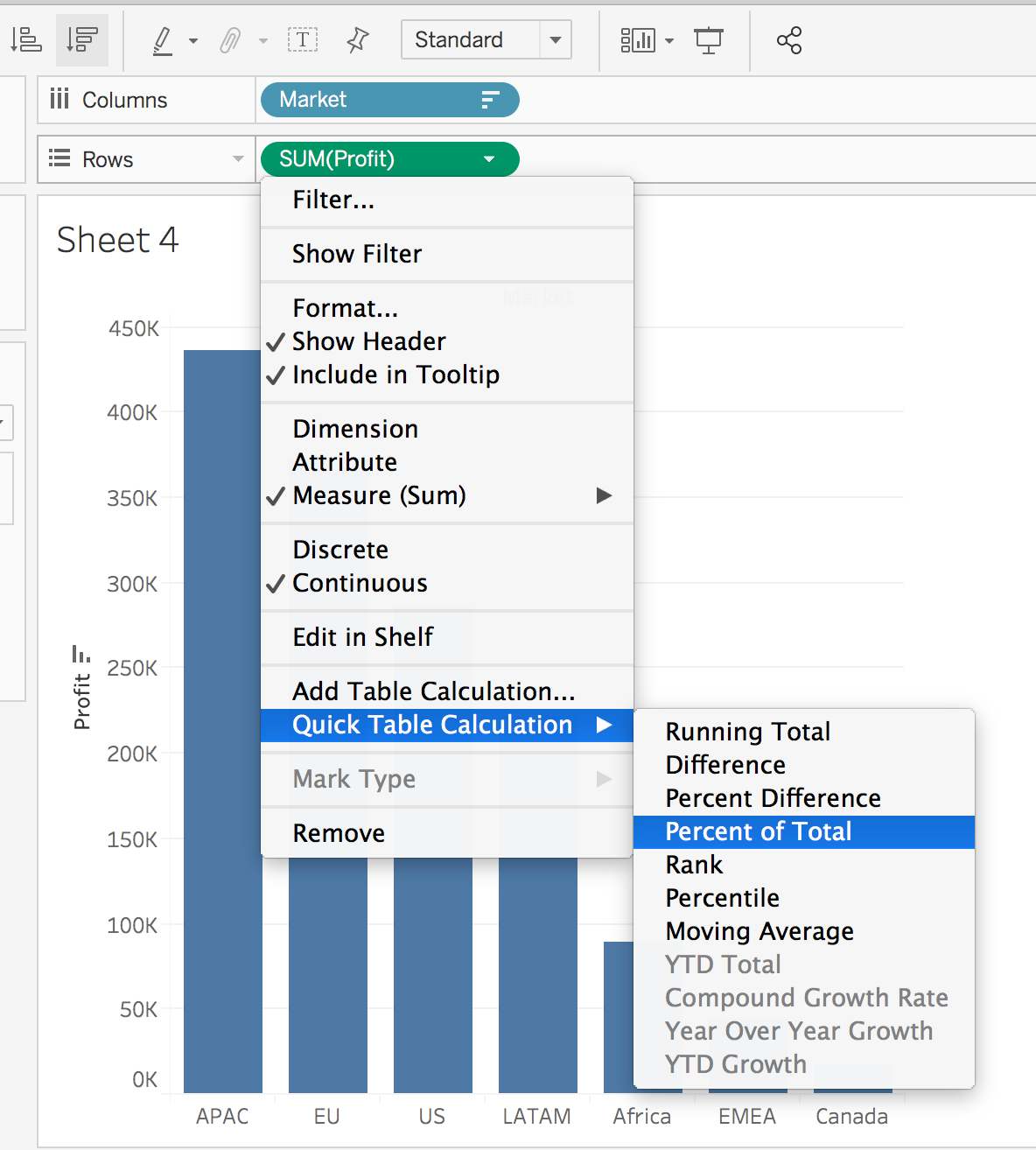1036x1150 pixels.
Task: Click the fix axes pin icon
Action: [357, 40]
